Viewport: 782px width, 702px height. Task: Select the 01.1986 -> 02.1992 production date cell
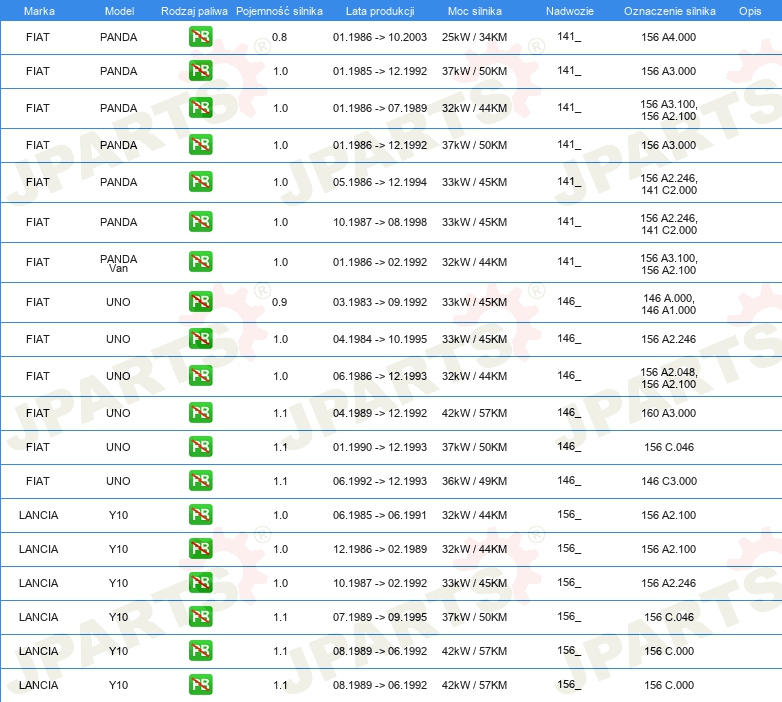(x=380, y=262)
